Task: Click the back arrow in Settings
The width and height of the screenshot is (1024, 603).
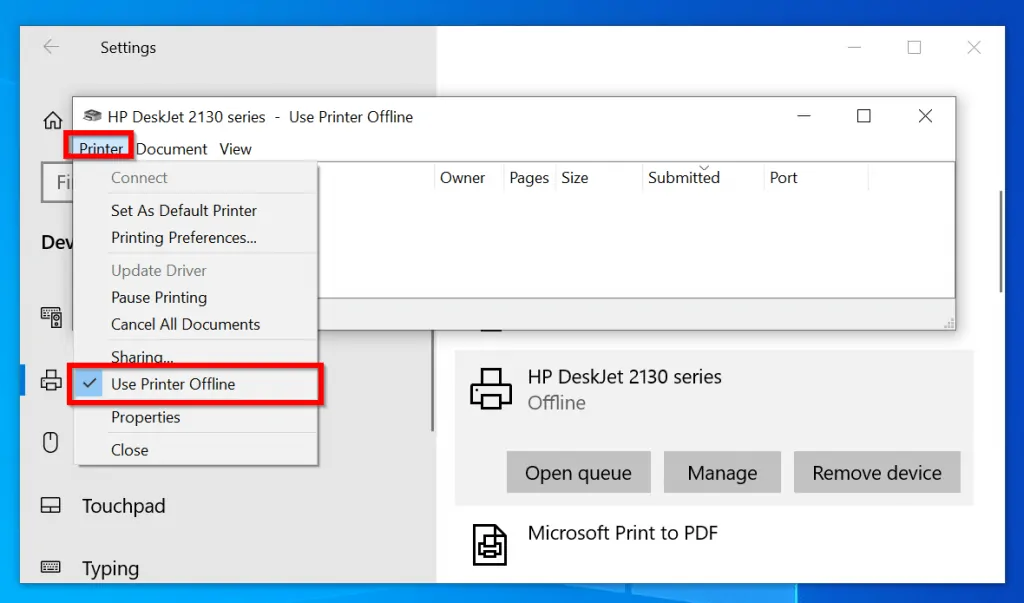Action: [x=51, y=47]
